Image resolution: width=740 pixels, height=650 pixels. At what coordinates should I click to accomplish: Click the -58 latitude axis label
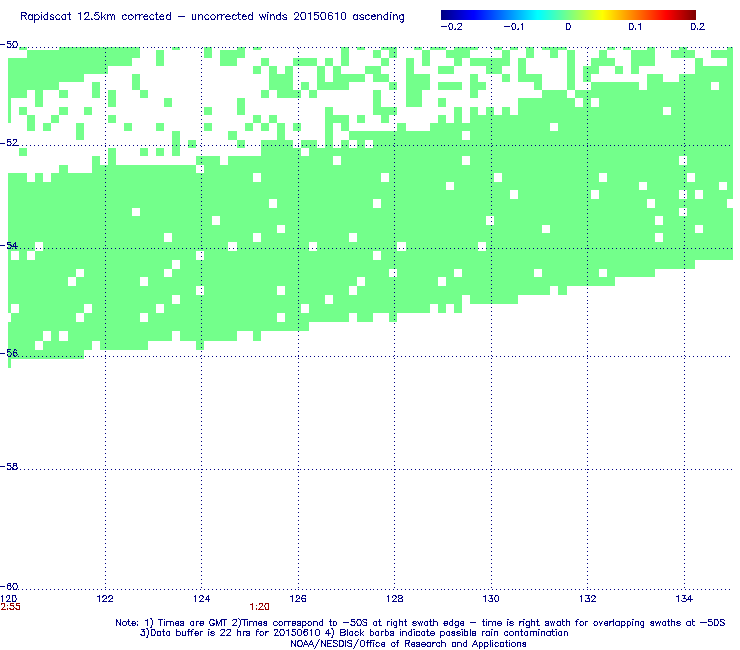[9, 466]
